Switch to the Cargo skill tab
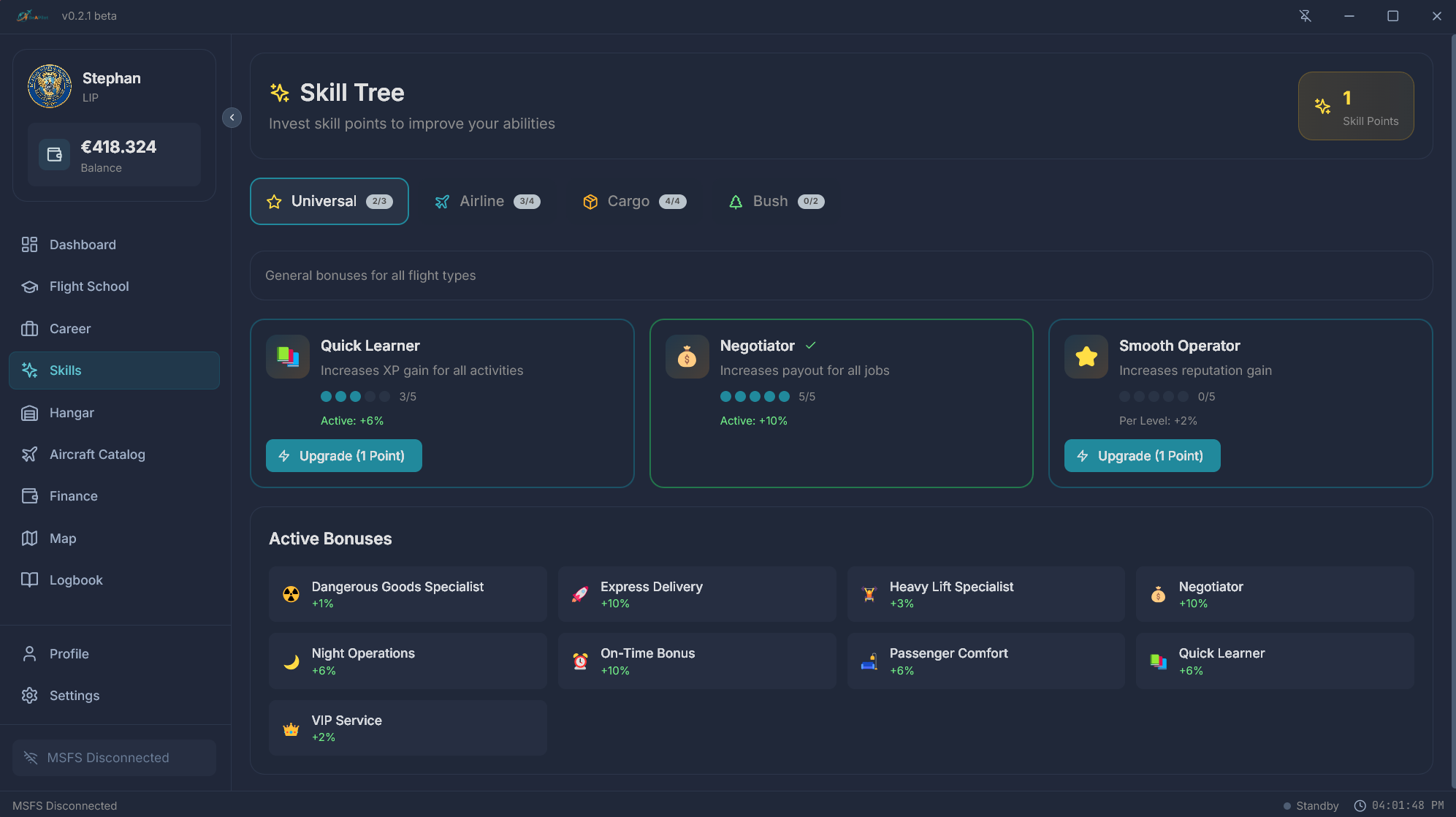 coord(633,201)
